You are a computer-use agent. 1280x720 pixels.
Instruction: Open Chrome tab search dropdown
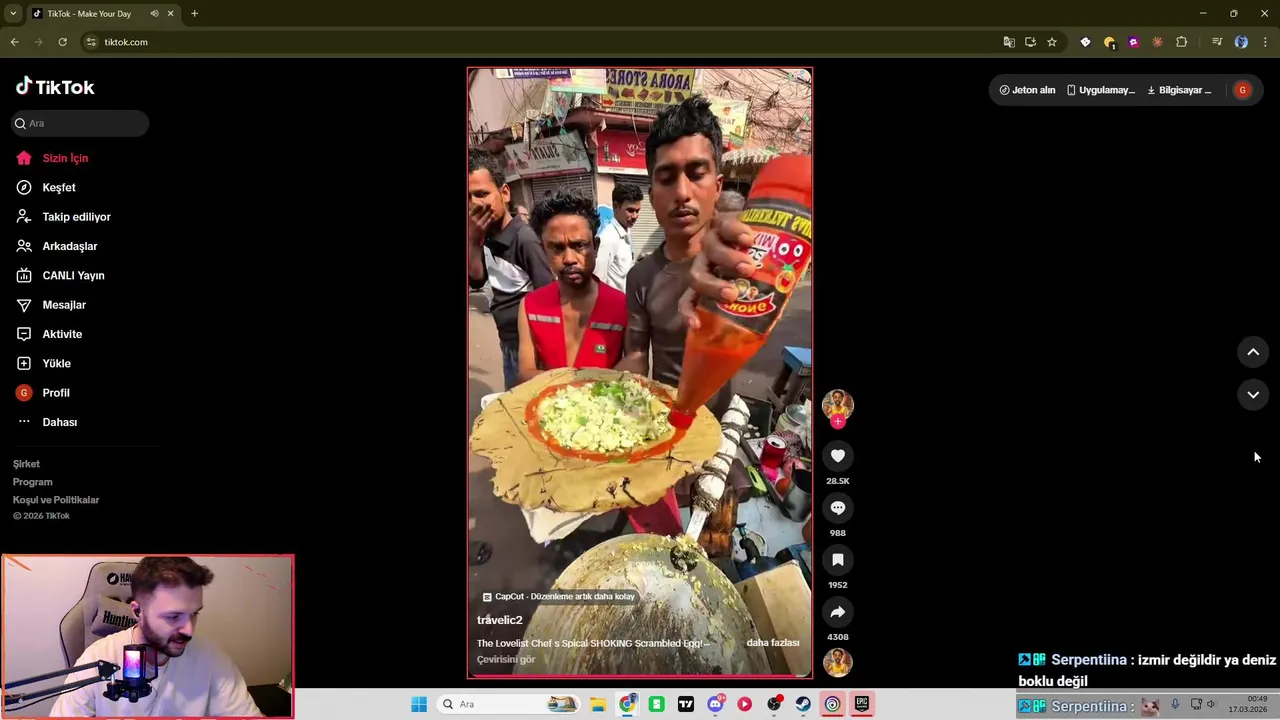click(13, 14)
